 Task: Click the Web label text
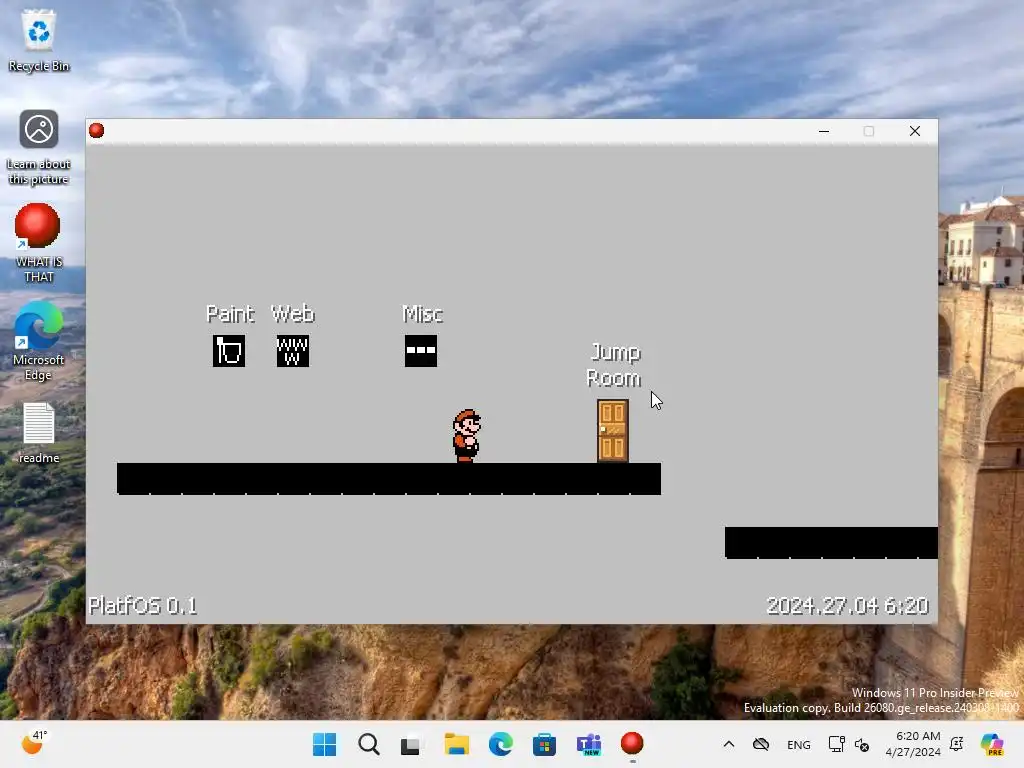(293, 314)
